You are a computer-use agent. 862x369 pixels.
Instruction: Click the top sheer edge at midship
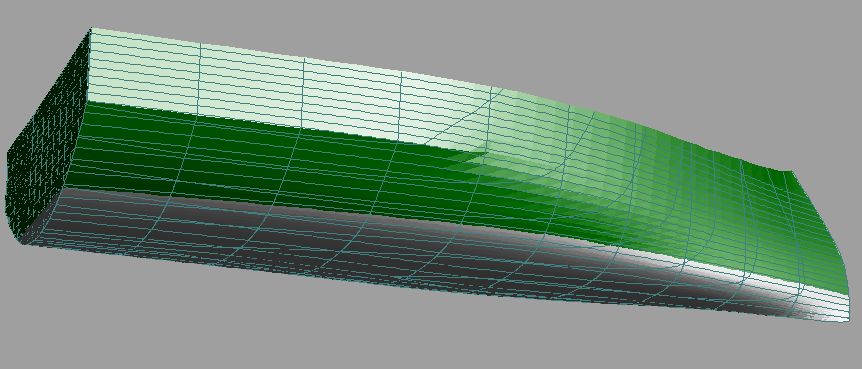[401, 71]
